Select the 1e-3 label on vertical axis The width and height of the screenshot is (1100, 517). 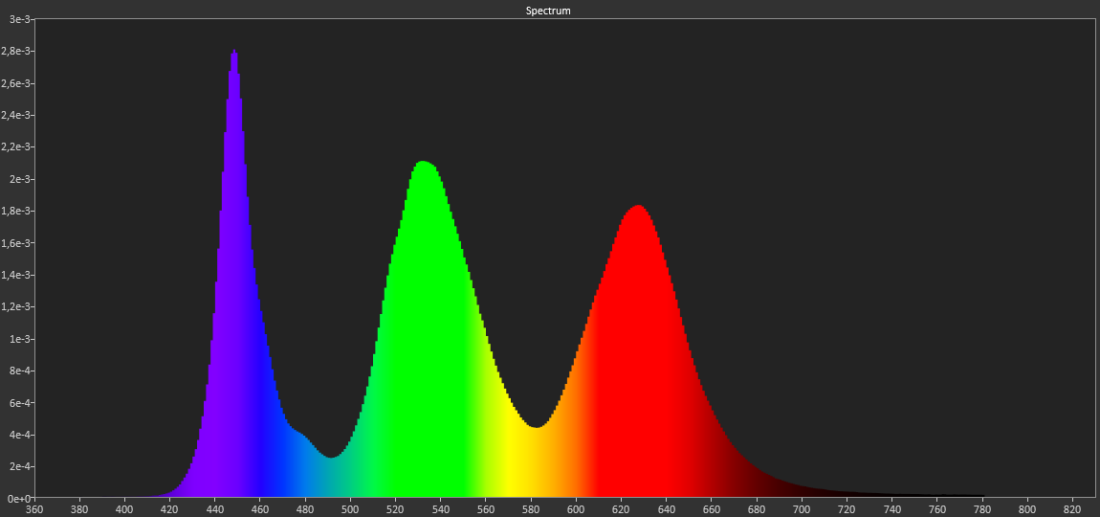coord(17,339)
